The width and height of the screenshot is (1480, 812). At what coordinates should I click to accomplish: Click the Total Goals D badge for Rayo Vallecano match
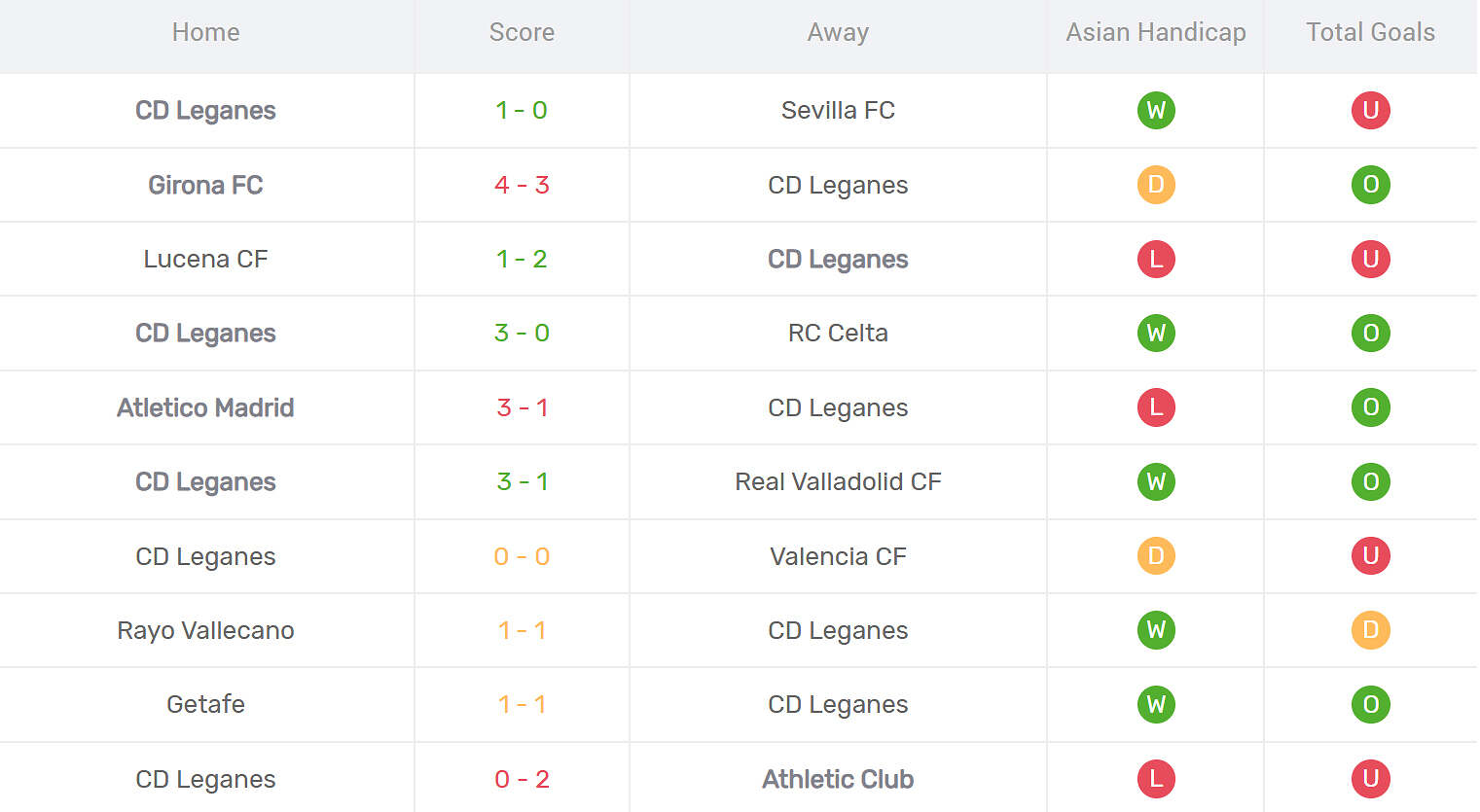tap(1370, 630)
